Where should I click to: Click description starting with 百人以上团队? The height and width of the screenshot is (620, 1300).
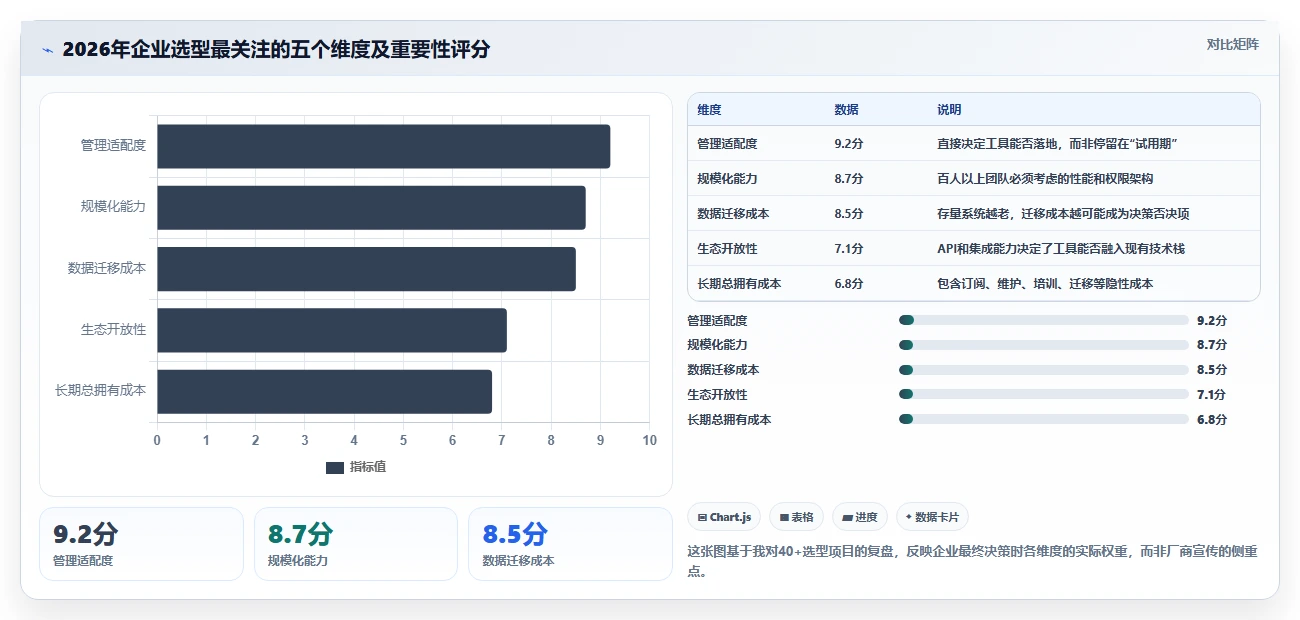[1045, 179]
